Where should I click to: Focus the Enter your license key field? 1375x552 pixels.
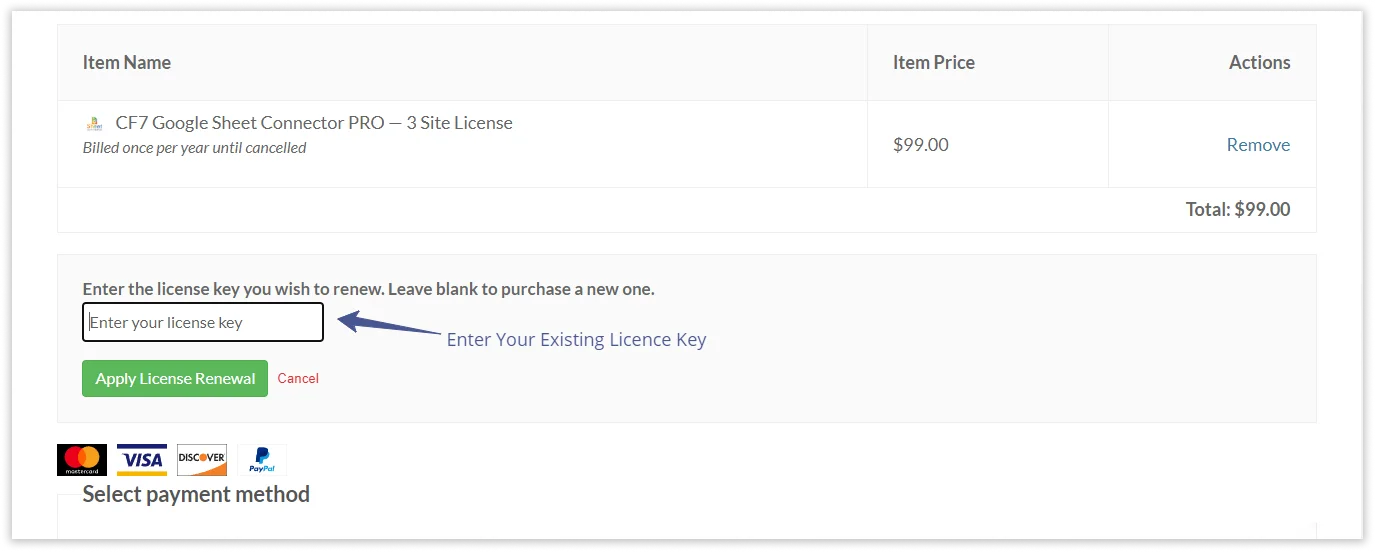point(203,323)
